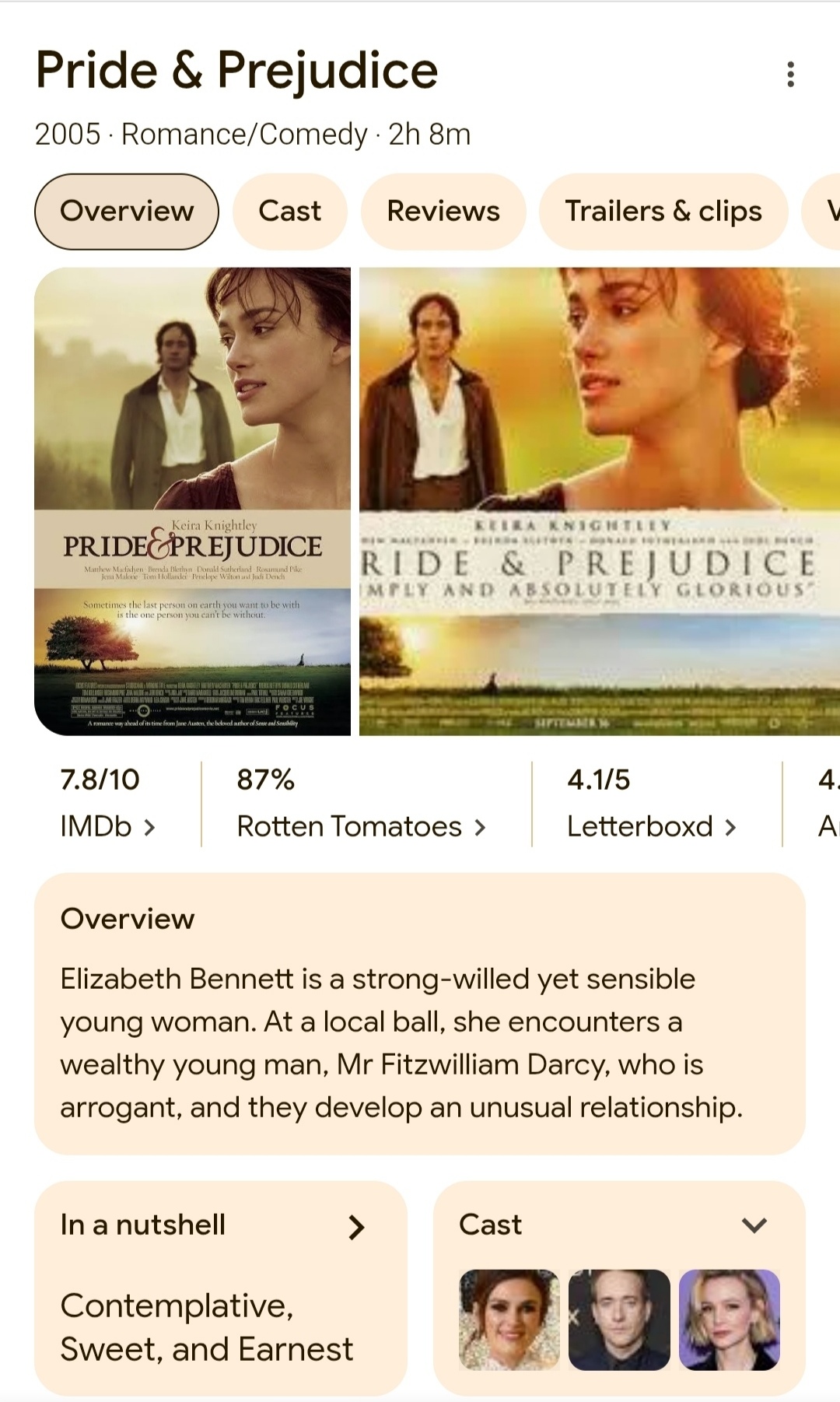The image size is (840, 1402).
Task: Tap the arrow beside Rotten Tomatoes
Action: pos(480,827)
